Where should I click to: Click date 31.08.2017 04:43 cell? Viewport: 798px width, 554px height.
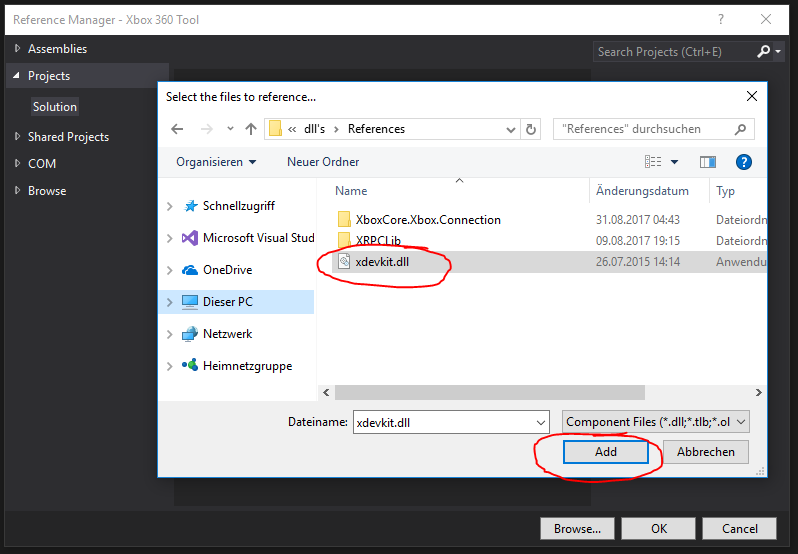pos(638,220)
